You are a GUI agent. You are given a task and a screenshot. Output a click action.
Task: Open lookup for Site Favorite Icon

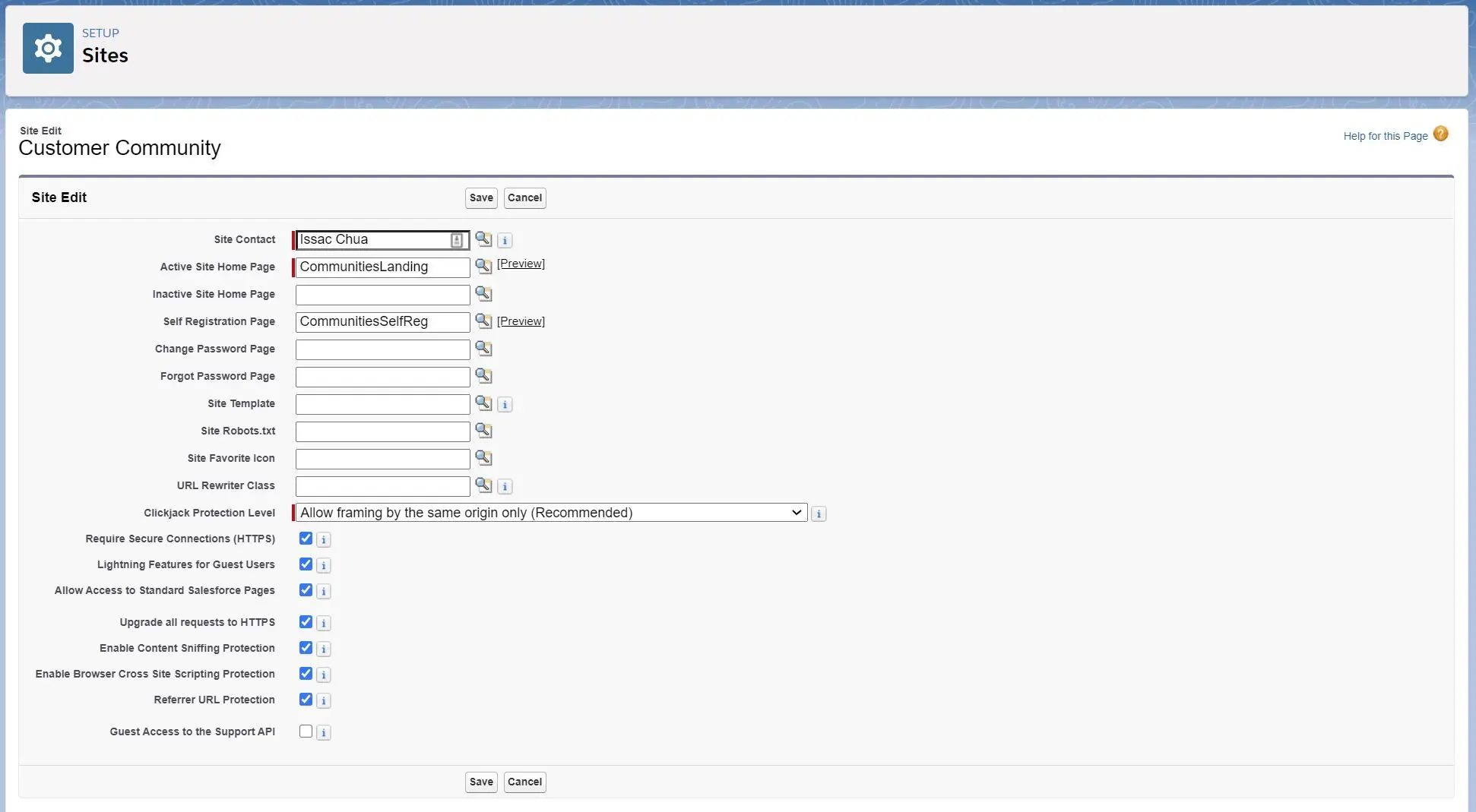483,457
